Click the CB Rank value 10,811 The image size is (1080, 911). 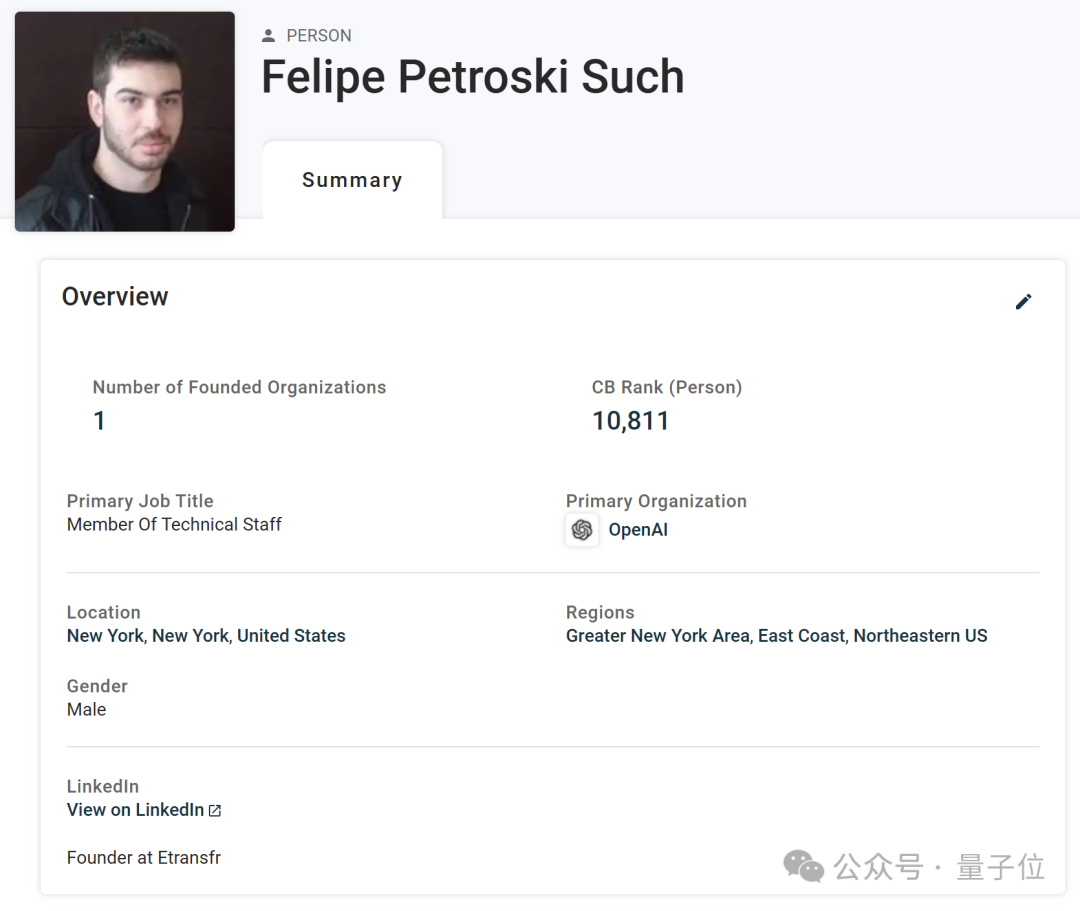click(630, 421)
